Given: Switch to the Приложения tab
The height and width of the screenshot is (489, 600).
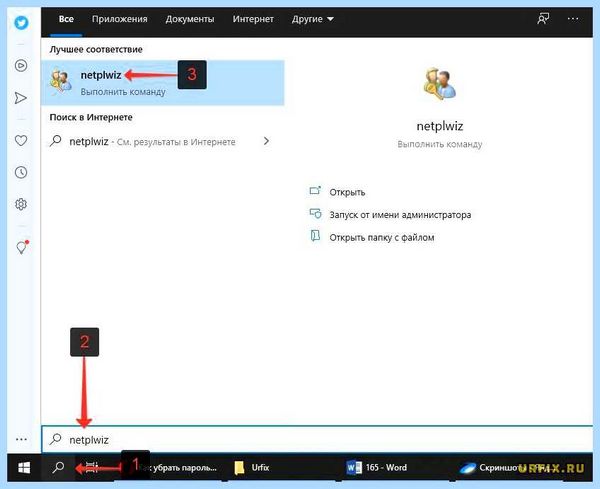Looking at the screenshot, I should click(x=119, y=19).
